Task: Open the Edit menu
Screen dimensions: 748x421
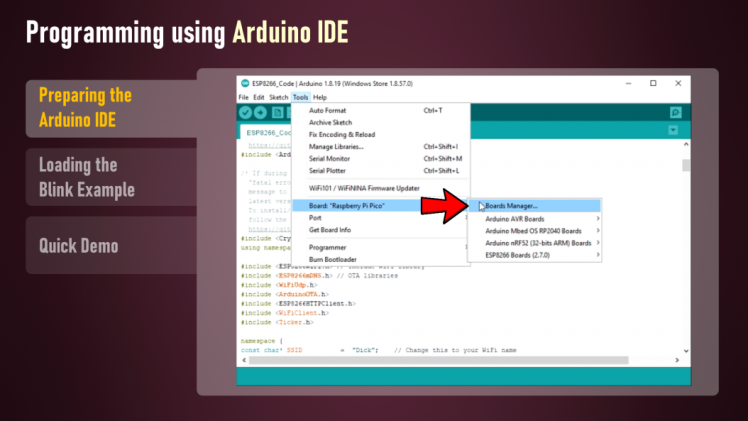Action: point(259,97)
